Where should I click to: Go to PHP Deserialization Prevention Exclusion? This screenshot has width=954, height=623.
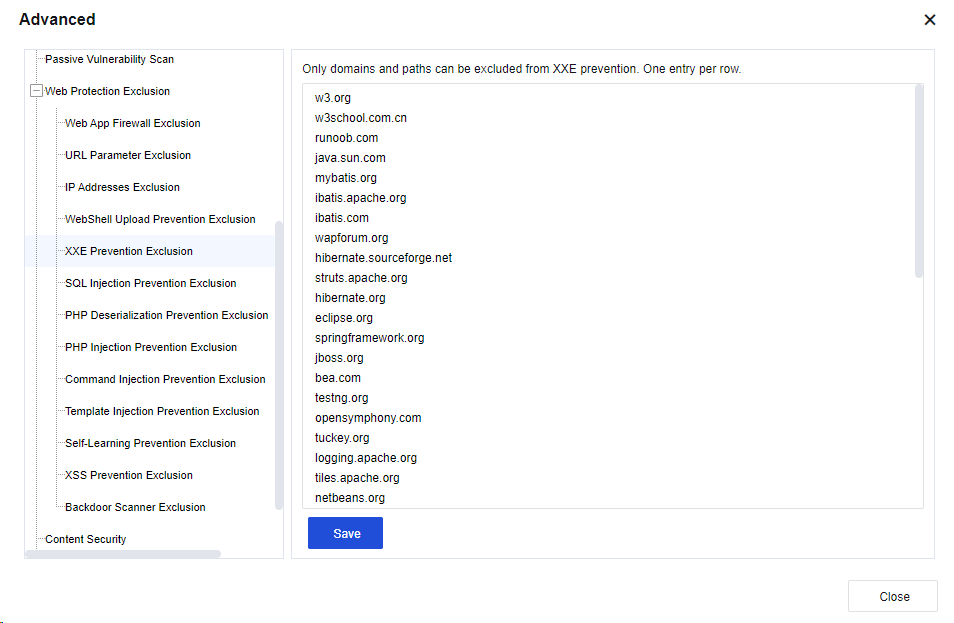click(166, 315)
